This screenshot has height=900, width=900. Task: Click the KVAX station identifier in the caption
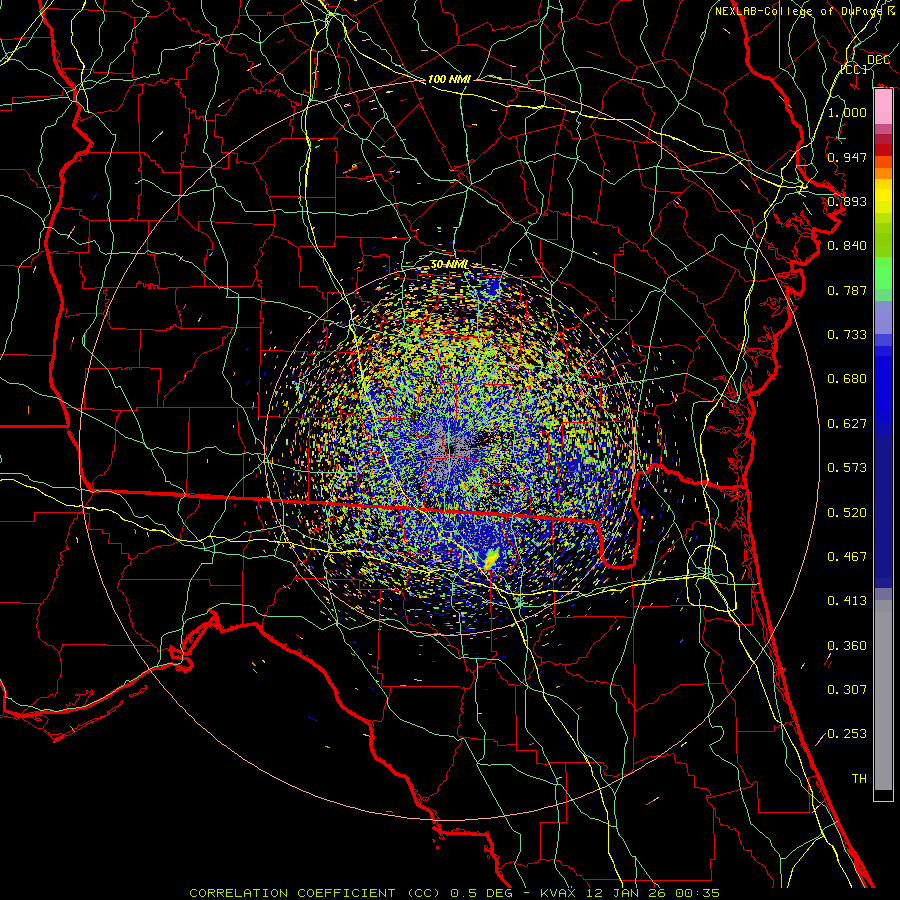[560, 893]
